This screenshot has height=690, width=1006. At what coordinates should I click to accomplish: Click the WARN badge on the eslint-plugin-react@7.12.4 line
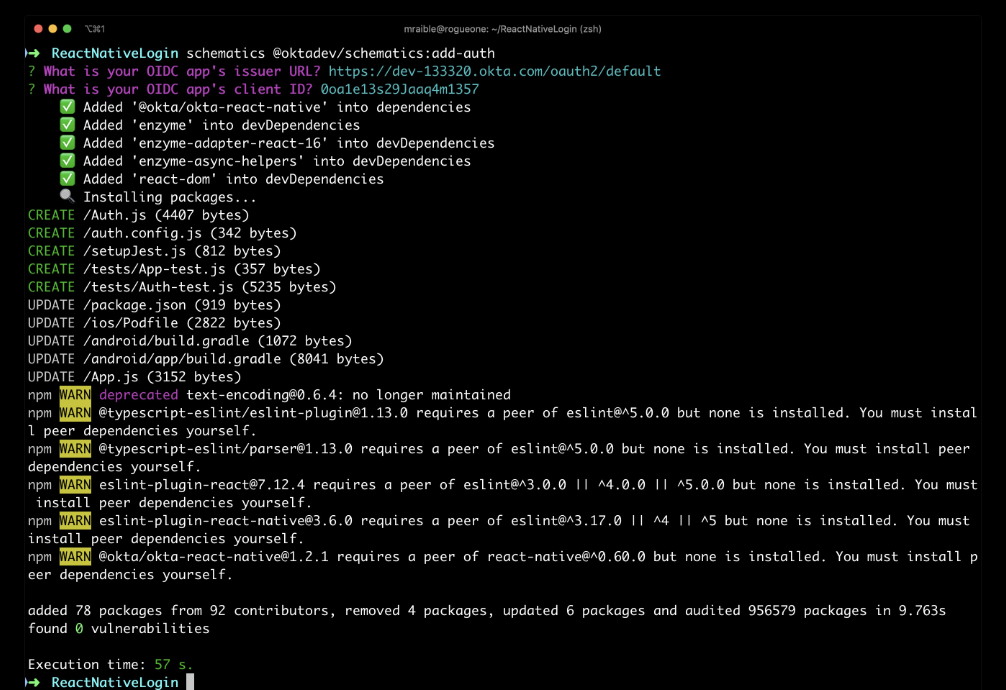point(75,485)
